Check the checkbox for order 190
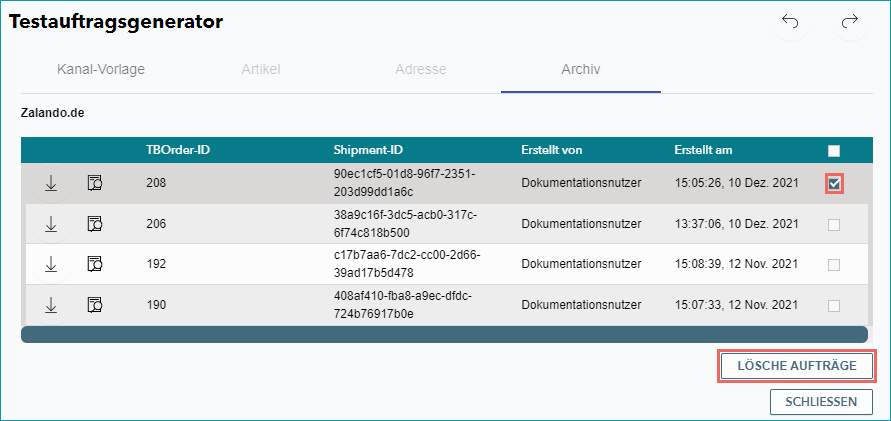Screen dimensions: 891x421 [x=834, y=306]
